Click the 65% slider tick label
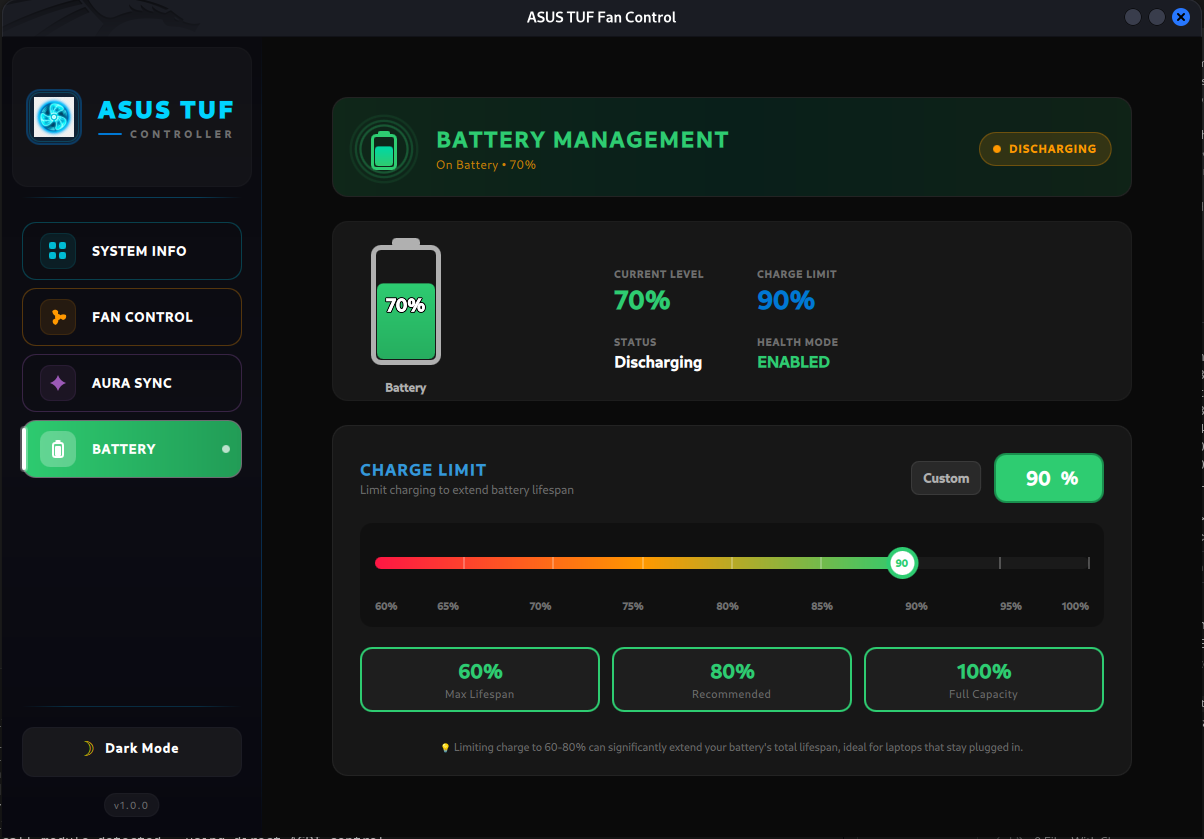Screen dimensions: 1204x839 (x=448, y=607)
